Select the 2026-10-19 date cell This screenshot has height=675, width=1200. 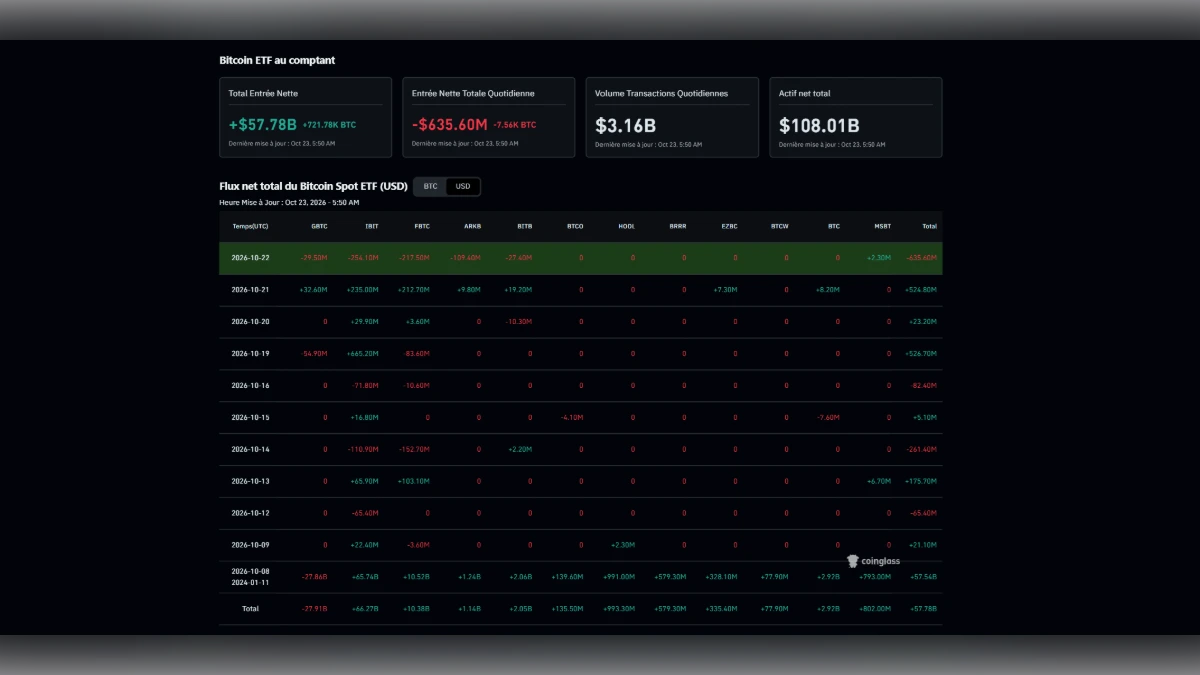coord(250,354)
